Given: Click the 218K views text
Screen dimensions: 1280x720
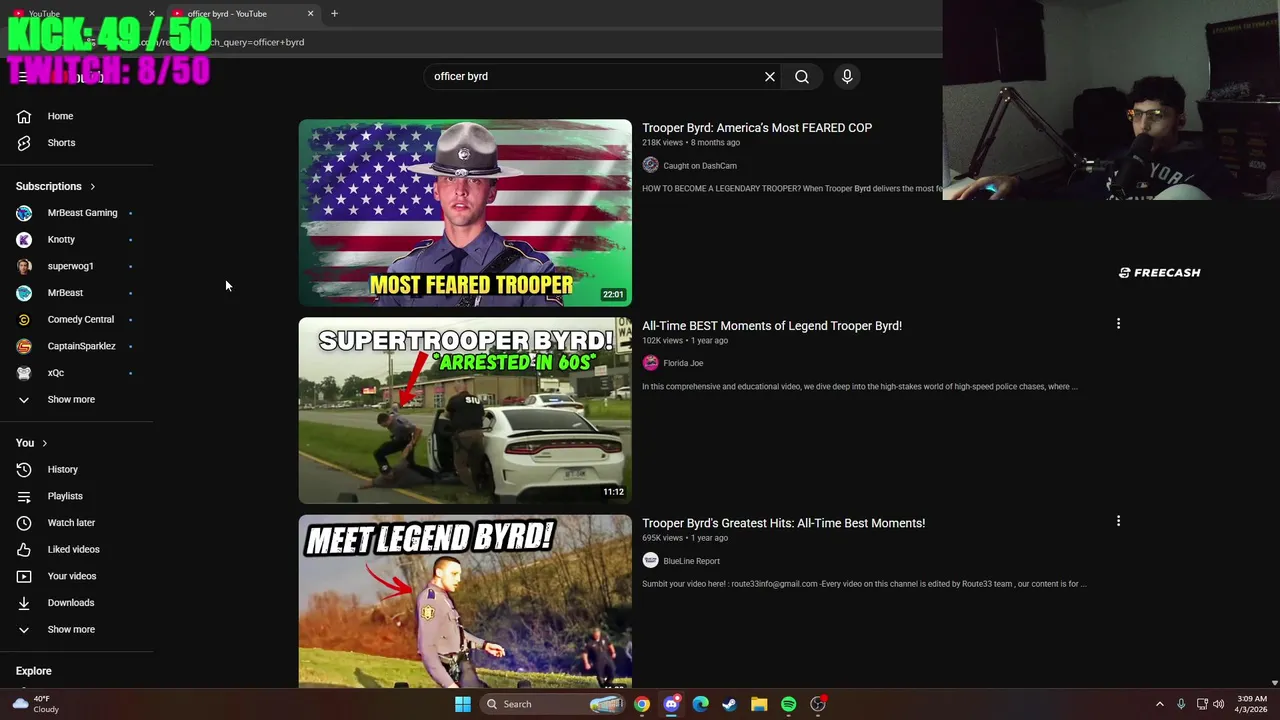Looking at the screenshot, I should click(663, 143).
